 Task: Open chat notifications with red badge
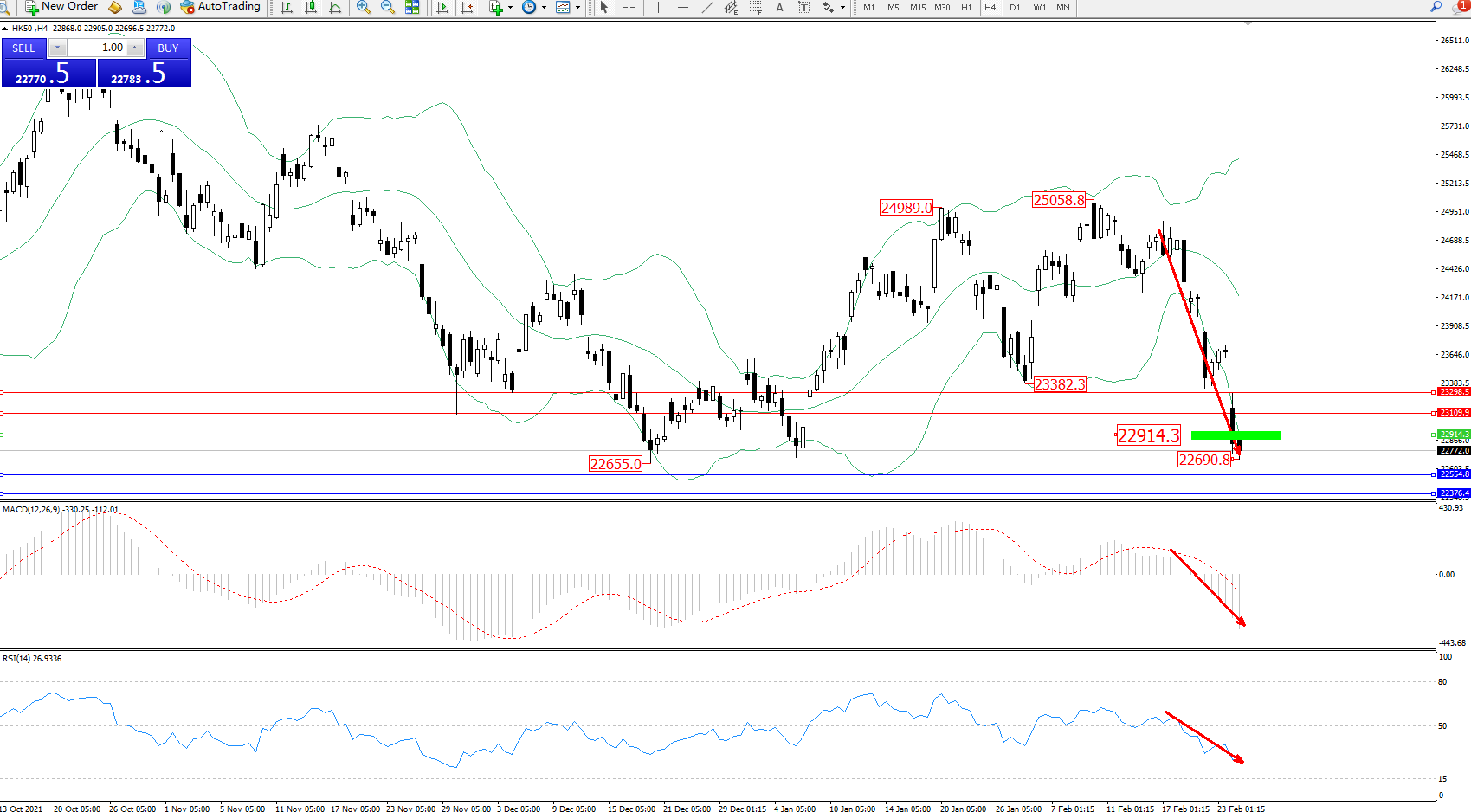click(1461, 7)
